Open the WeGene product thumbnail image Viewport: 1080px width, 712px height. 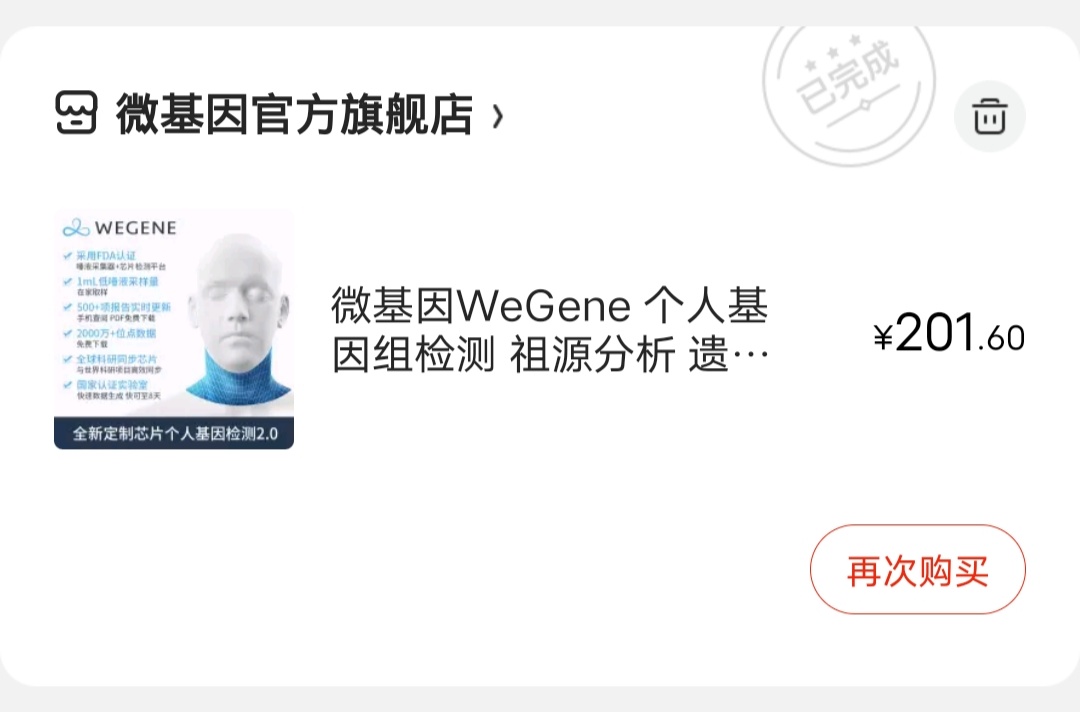[x=174, y=329]
